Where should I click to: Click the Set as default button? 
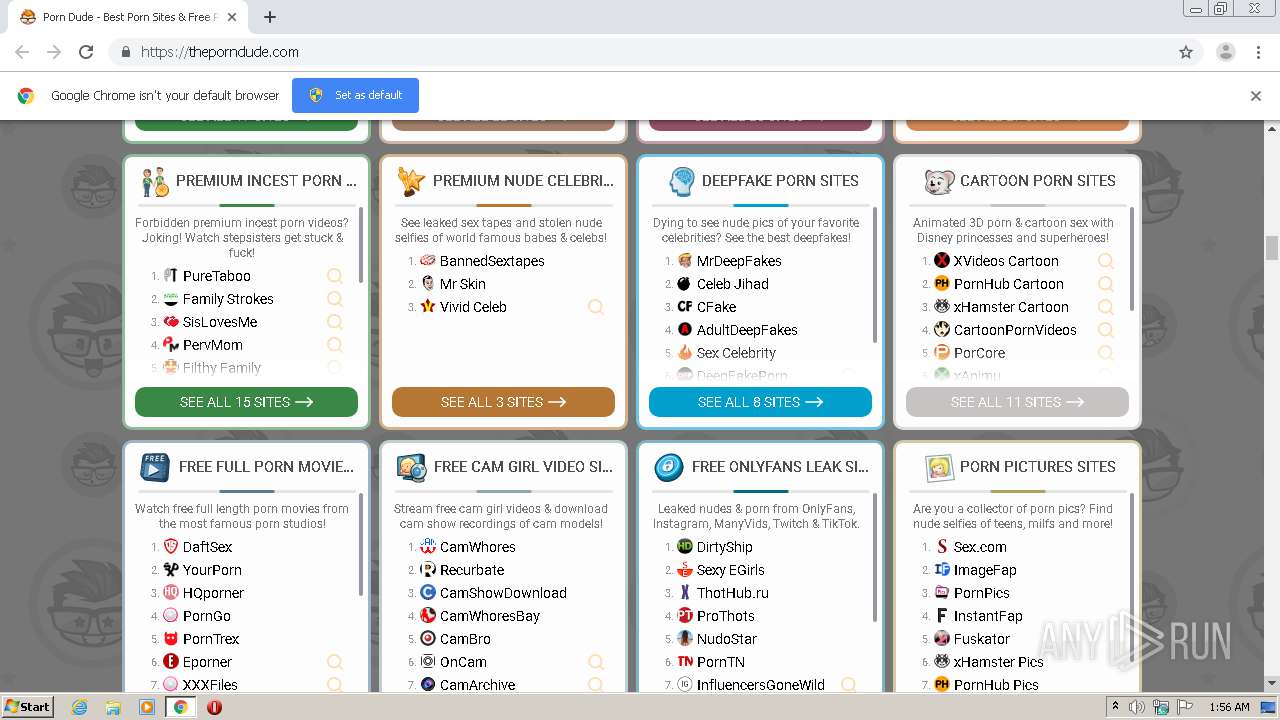[355, 95]
